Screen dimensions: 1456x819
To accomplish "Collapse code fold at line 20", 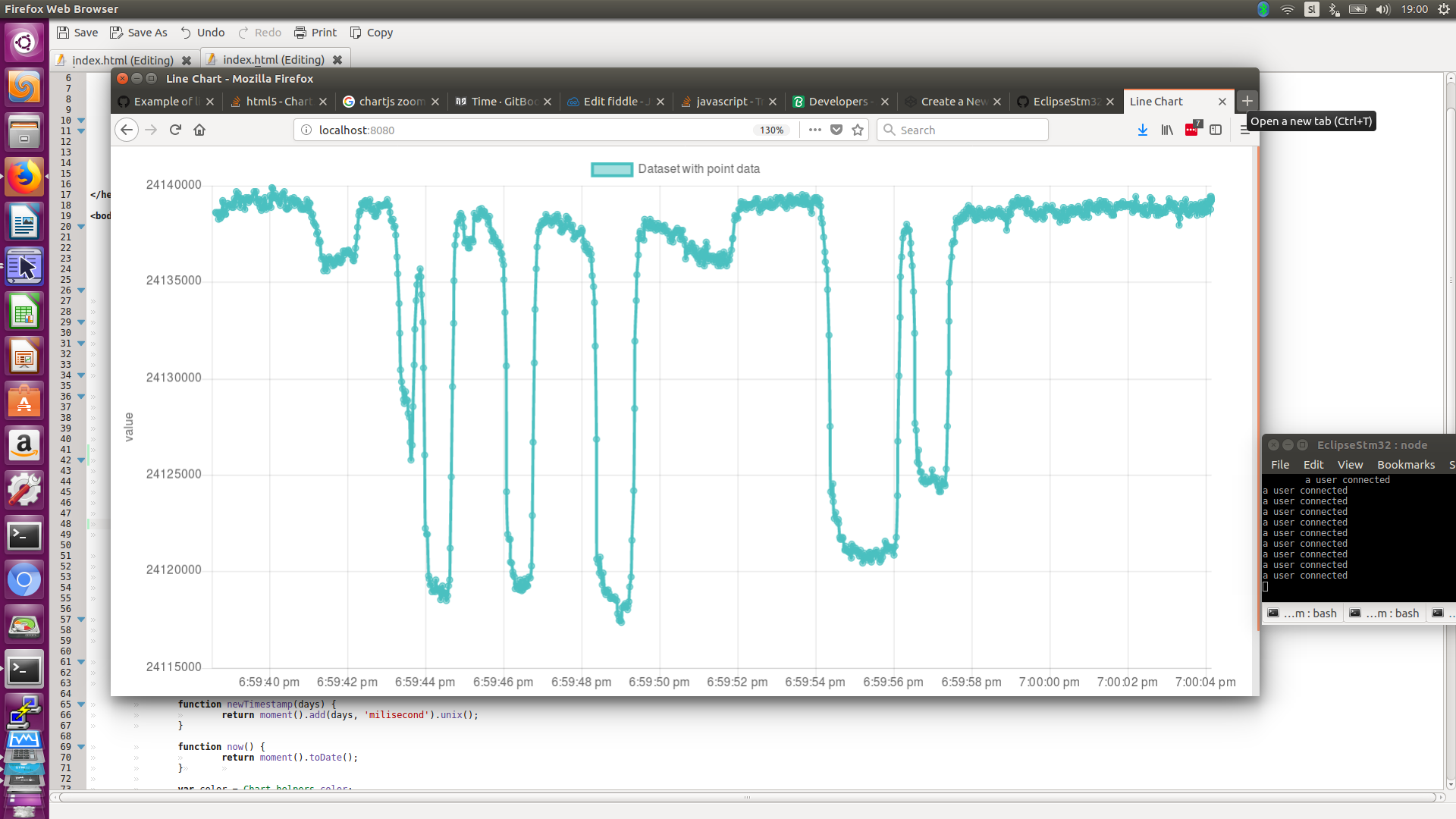I will [81, 227].
